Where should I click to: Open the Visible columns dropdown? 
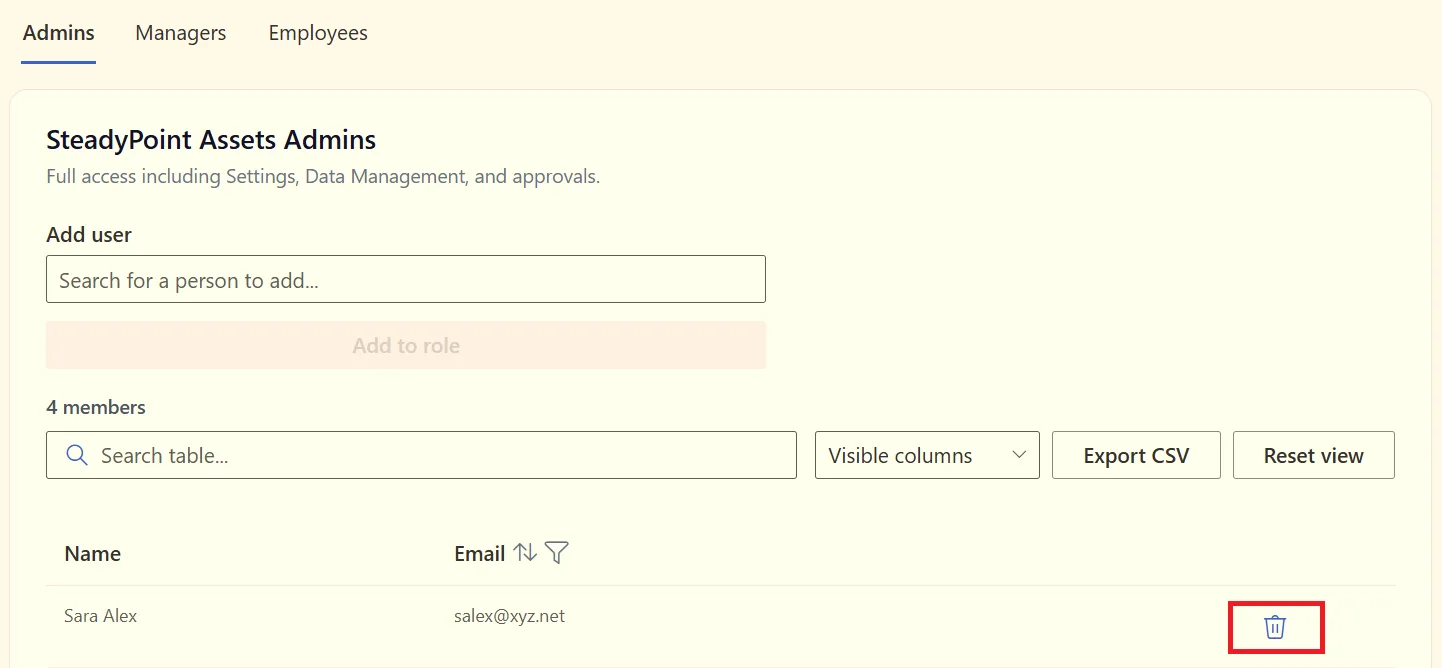pyautogui.click(x=927, y=455)
